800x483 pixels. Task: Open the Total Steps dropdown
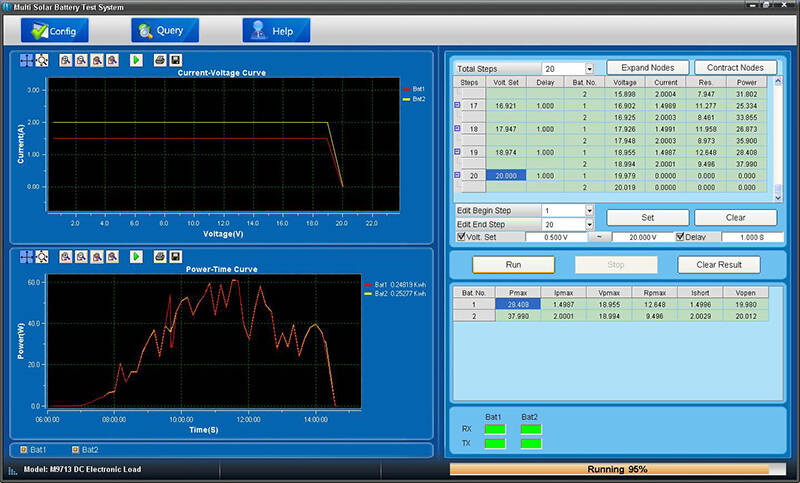[x=589, y=68]
